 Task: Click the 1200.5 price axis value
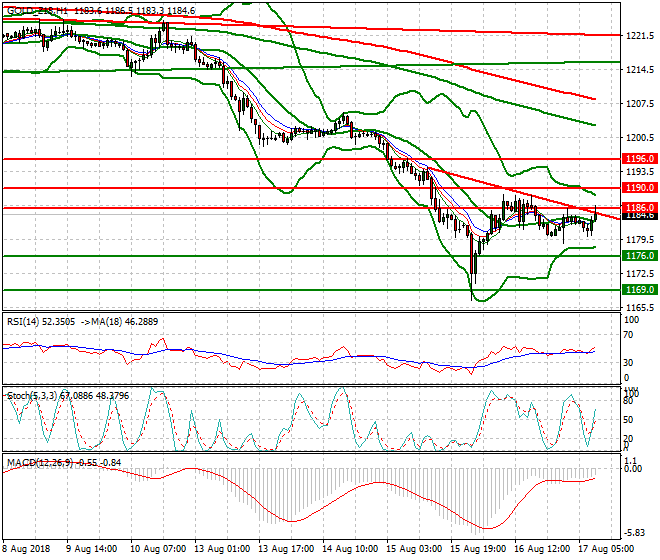pyautogui.click(x=640, y=138)
